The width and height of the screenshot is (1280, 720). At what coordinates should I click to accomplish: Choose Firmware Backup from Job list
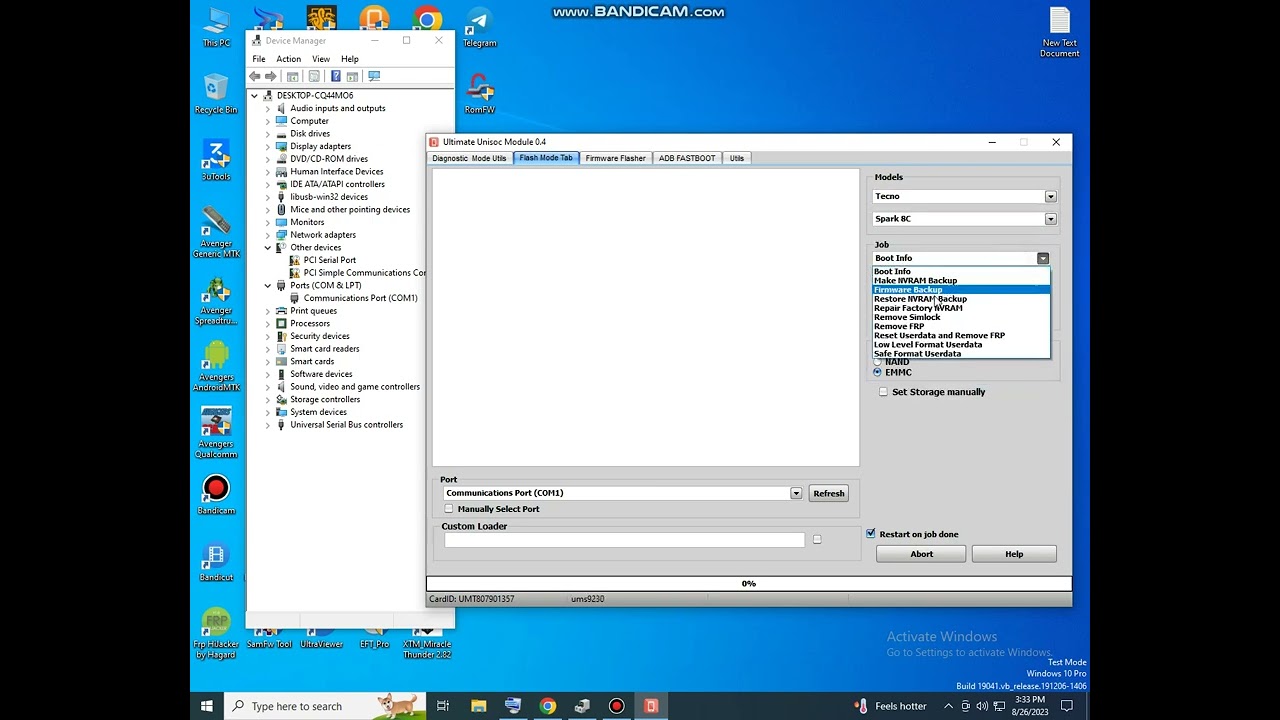pyautogui.click(x=961, y=290)
